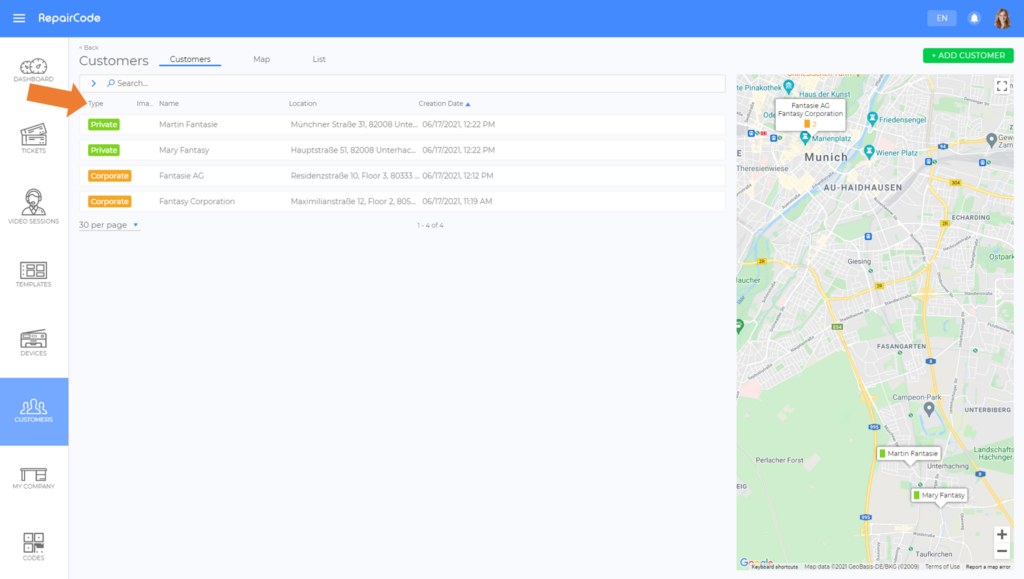Zoom out on the map
1024x579 pixels.
pyautogui.click(x=1002, y=551)
